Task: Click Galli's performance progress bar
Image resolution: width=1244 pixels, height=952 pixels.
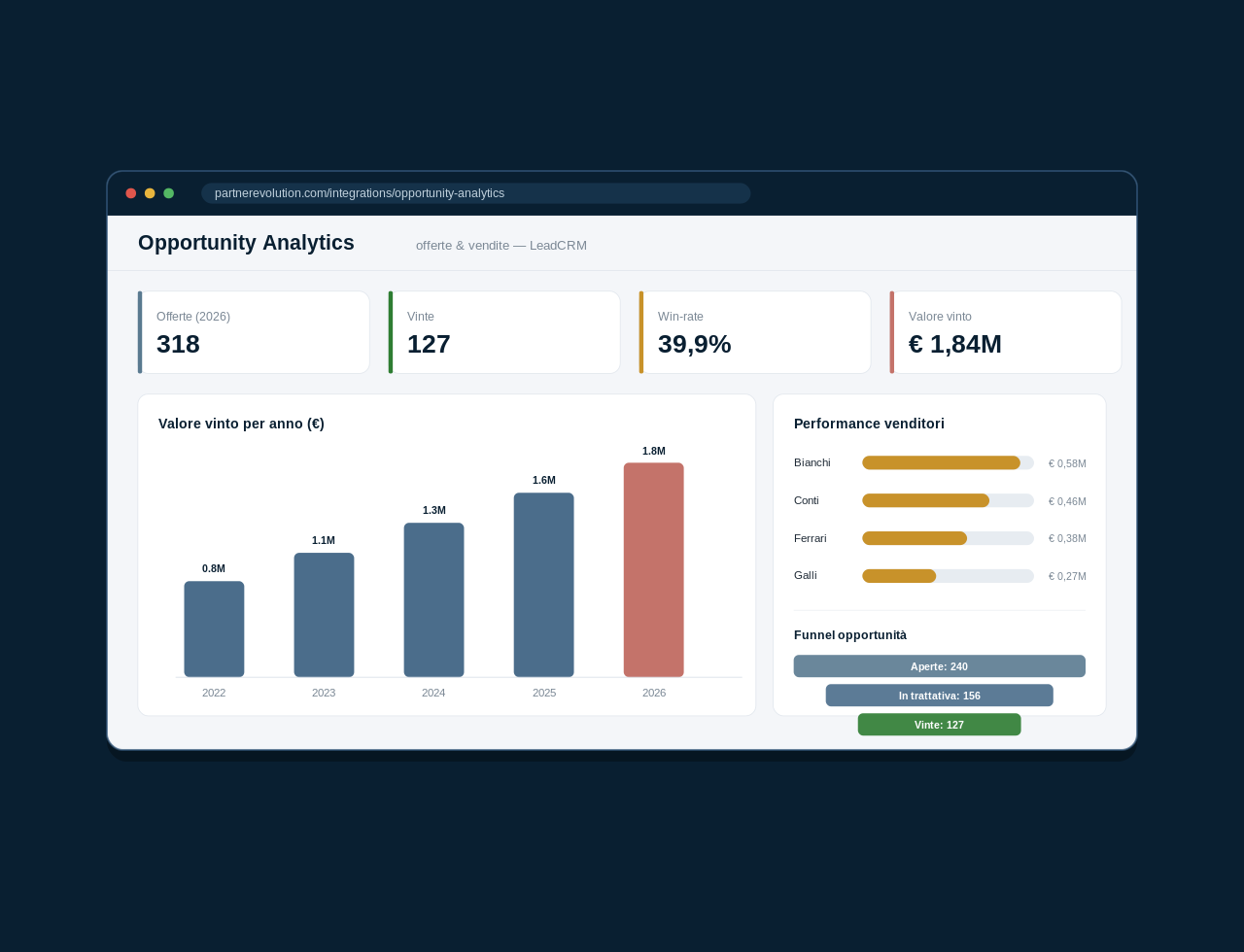Action: (x=948, y=576)
